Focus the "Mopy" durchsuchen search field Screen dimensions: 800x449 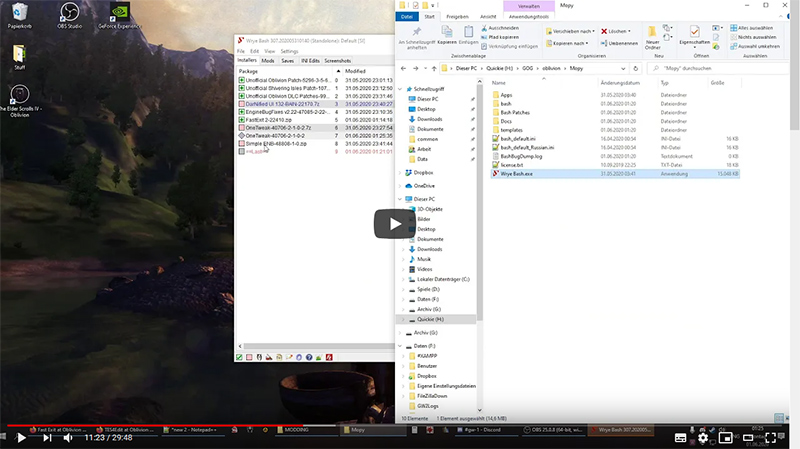click(x=717, y=68)
